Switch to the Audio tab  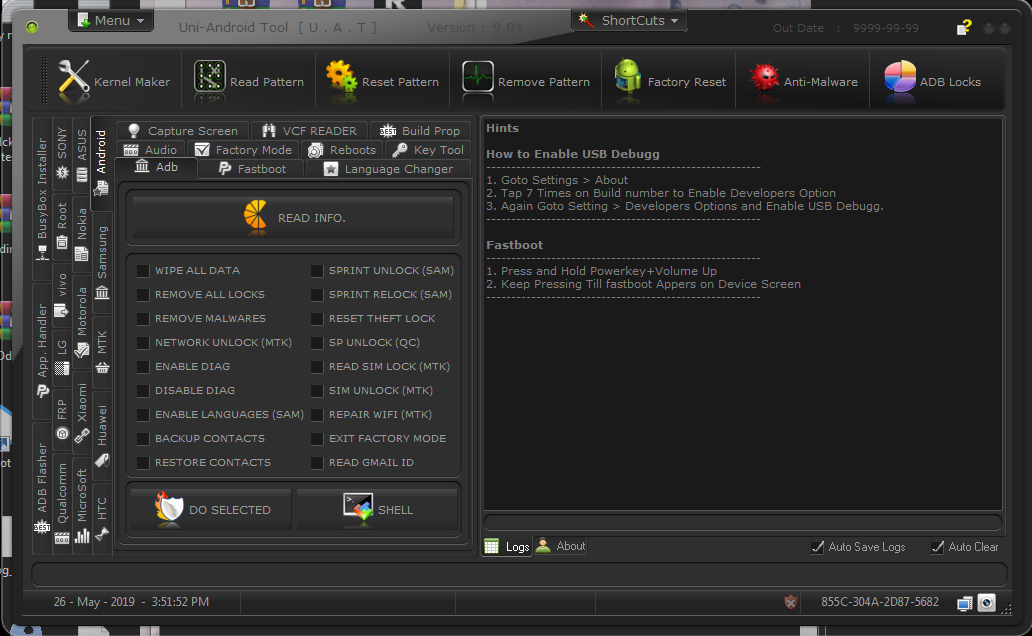(151, 149)
